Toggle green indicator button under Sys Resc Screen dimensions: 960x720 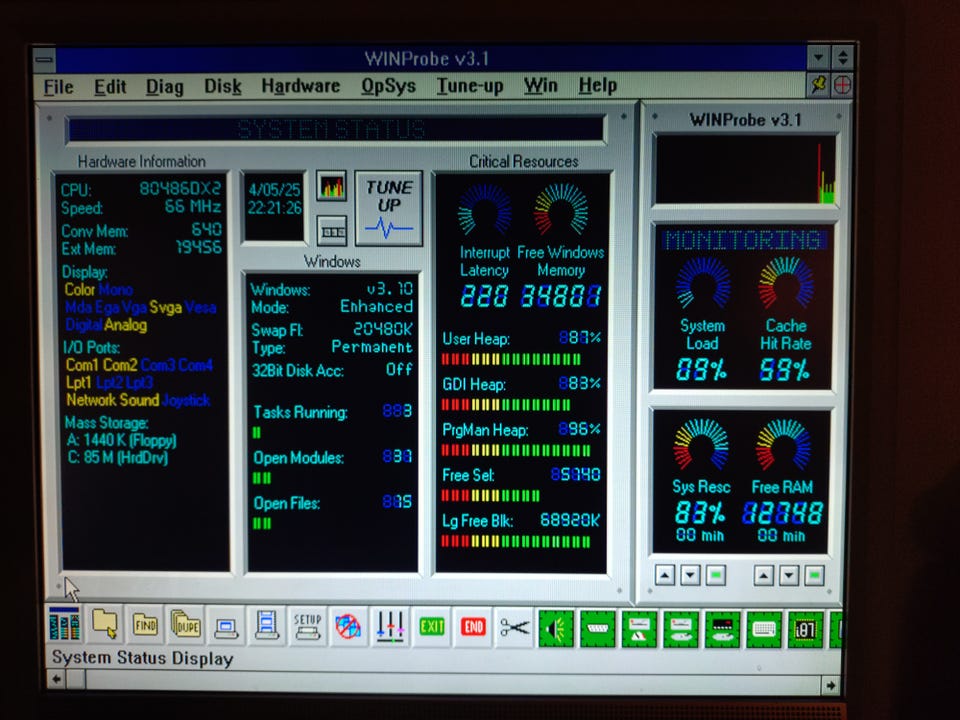(x=716, y=575)
